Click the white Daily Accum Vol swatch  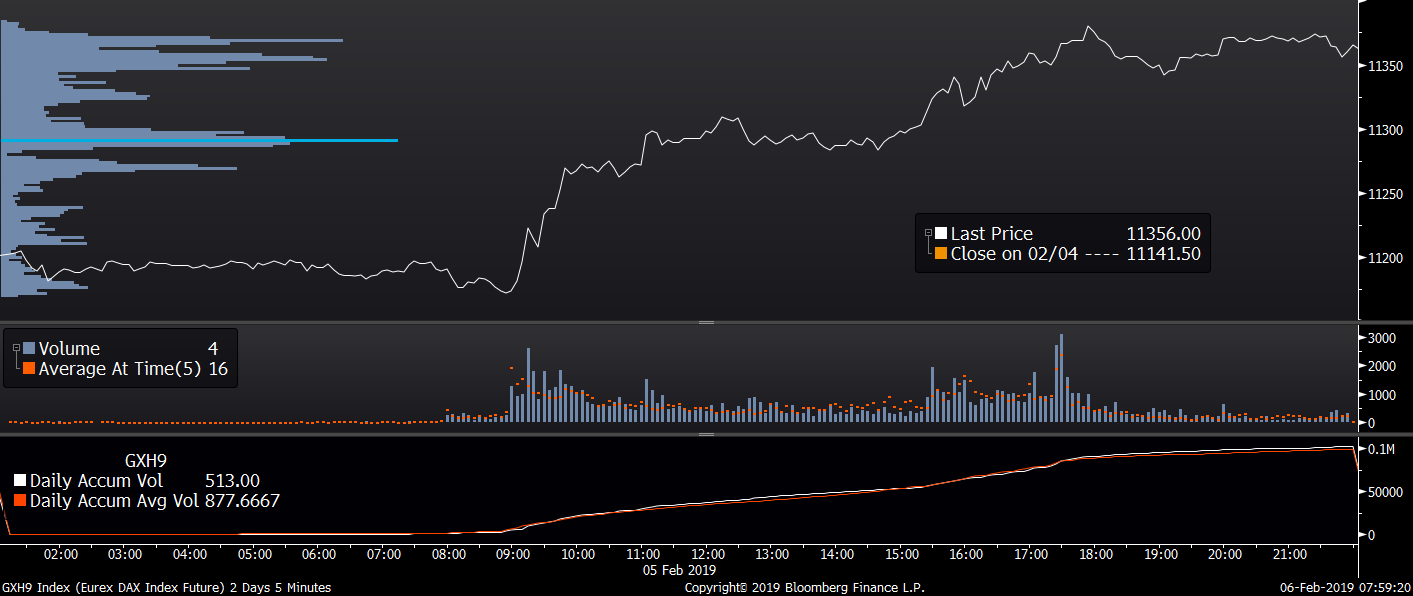20,481
